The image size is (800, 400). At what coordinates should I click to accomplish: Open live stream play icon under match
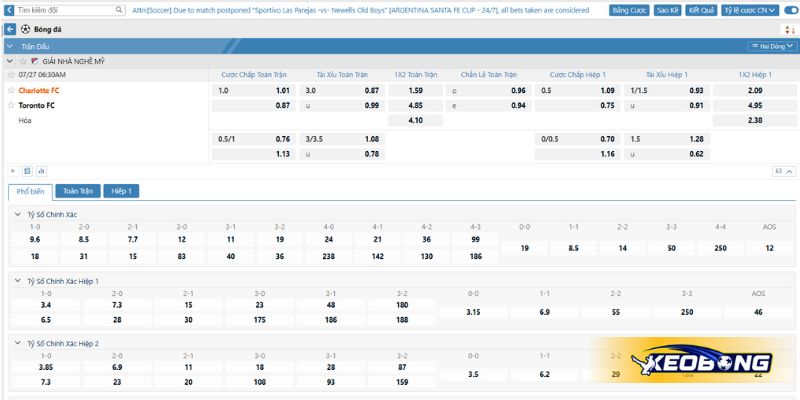point(13,171)
